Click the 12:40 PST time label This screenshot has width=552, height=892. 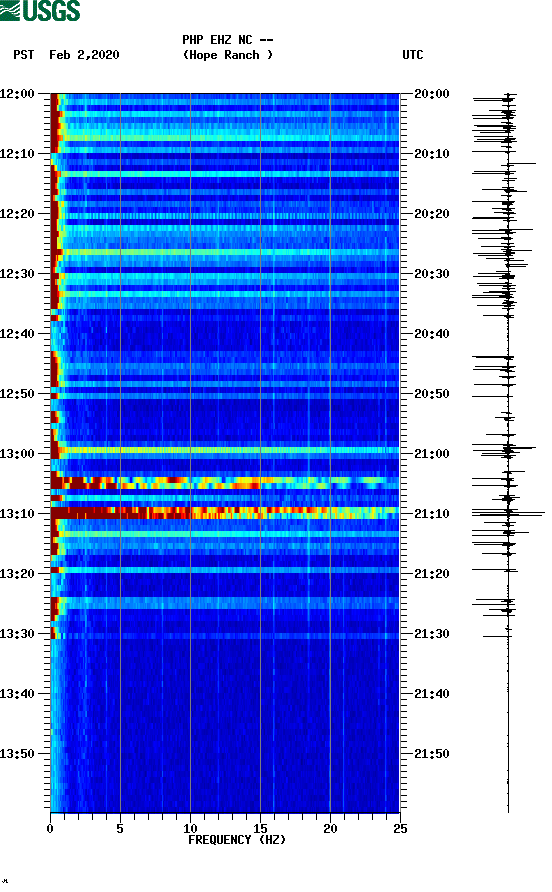17,333
